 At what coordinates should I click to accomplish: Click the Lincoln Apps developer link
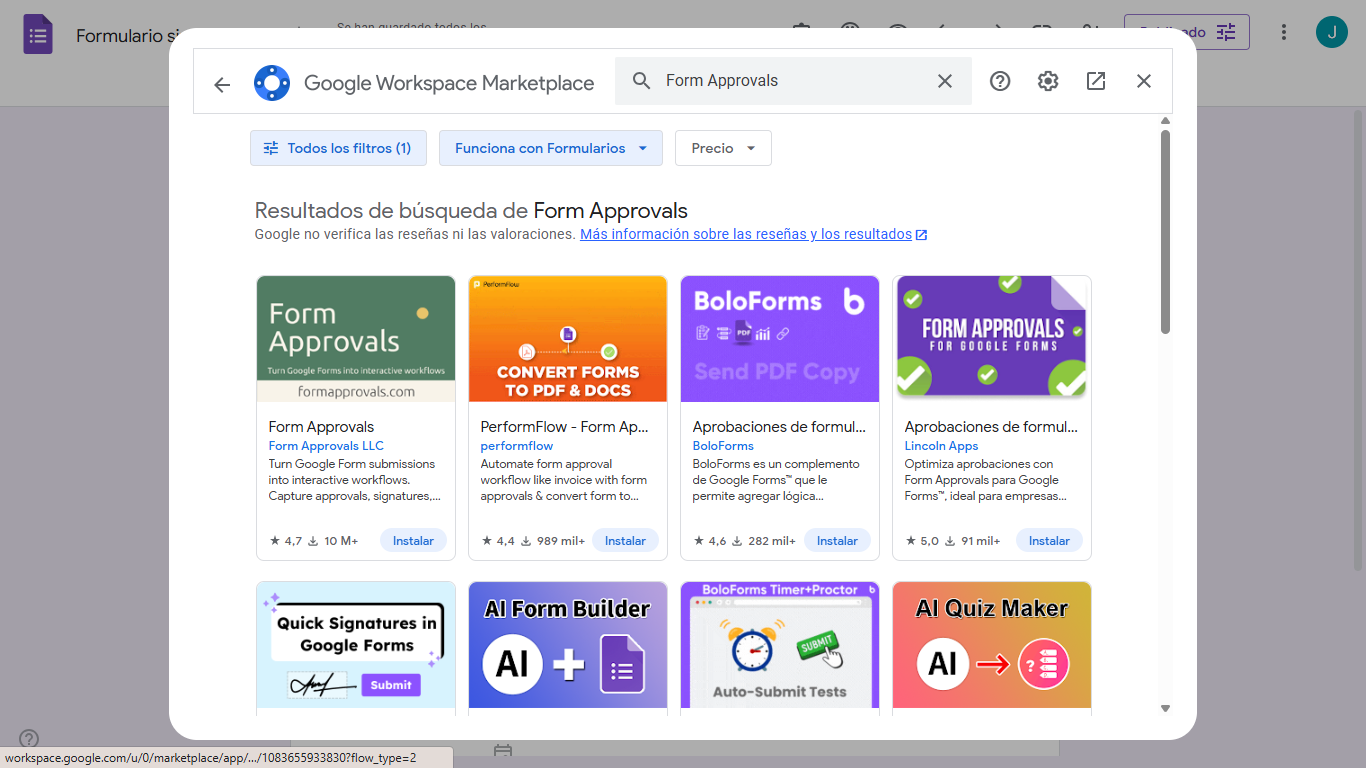pyautogui.click(x=941, y=446)
